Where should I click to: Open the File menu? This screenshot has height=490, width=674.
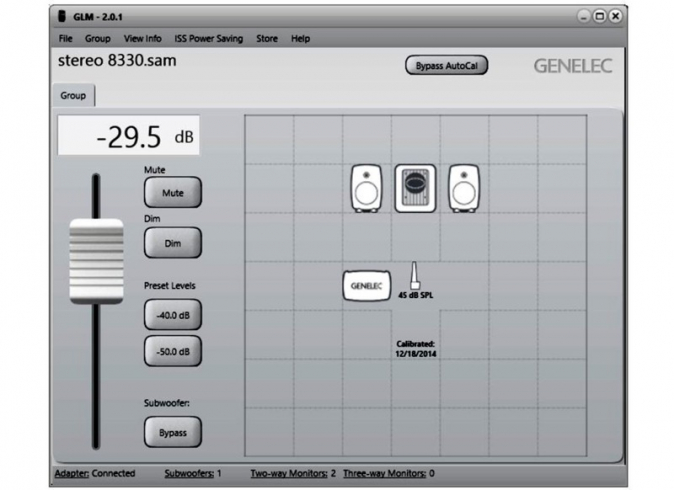tap(66, 38)
